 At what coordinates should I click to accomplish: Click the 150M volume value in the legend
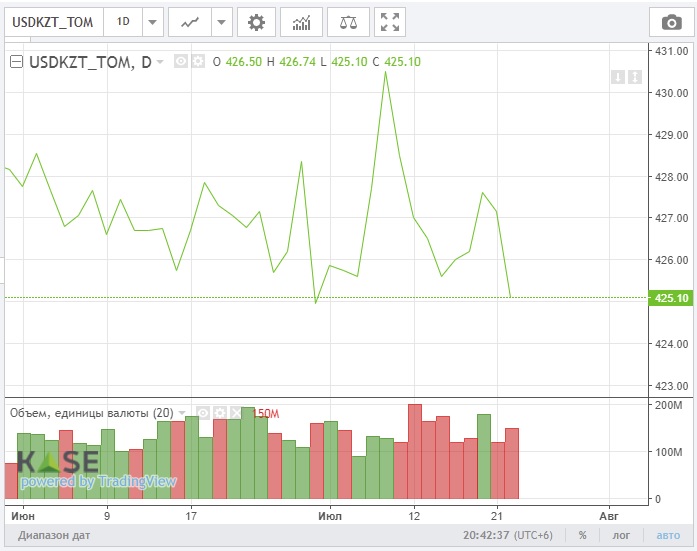pos(266,414)
